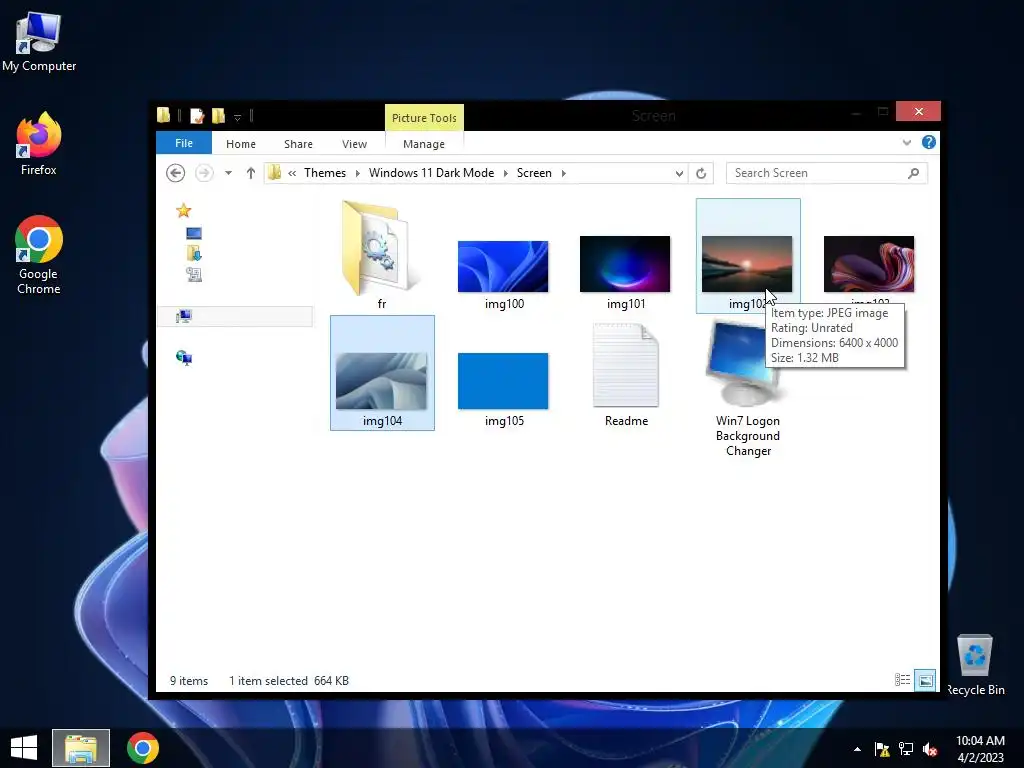Viewport: 1024px width, 768px height.
Task: Select the Readme text file icon
Action: (626, 366)
